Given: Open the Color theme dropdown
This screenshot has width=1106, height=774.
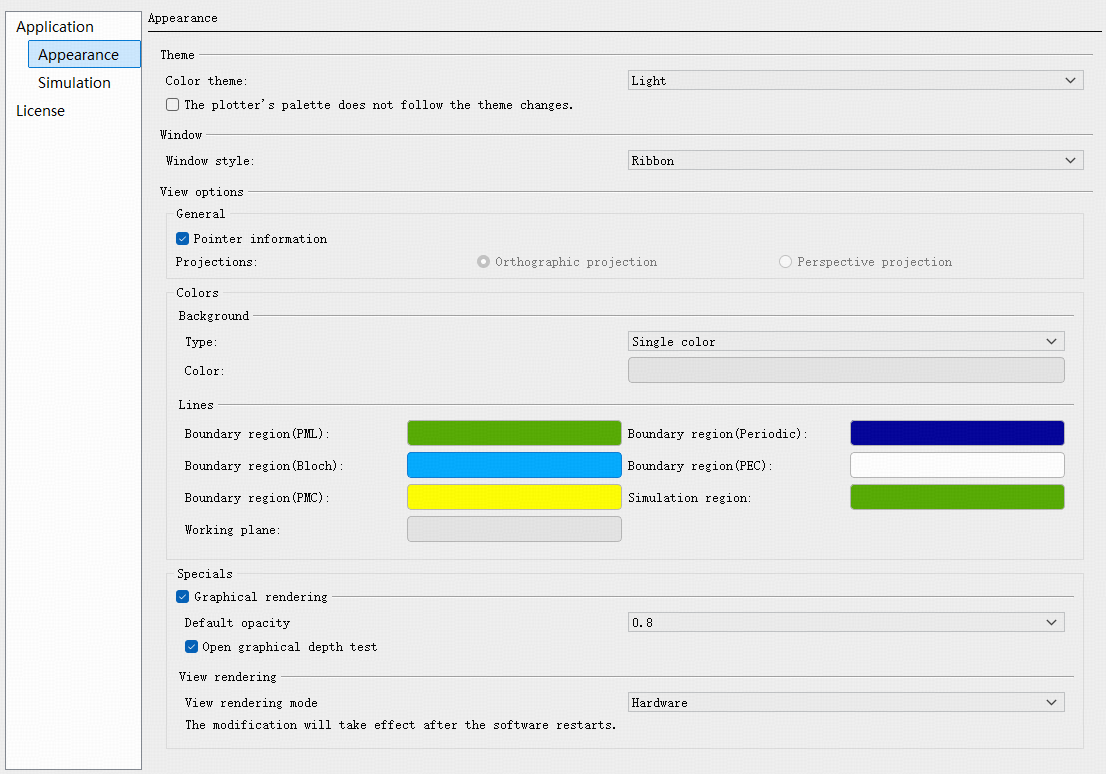Looking at the screenshot, I should click(855, 81).
